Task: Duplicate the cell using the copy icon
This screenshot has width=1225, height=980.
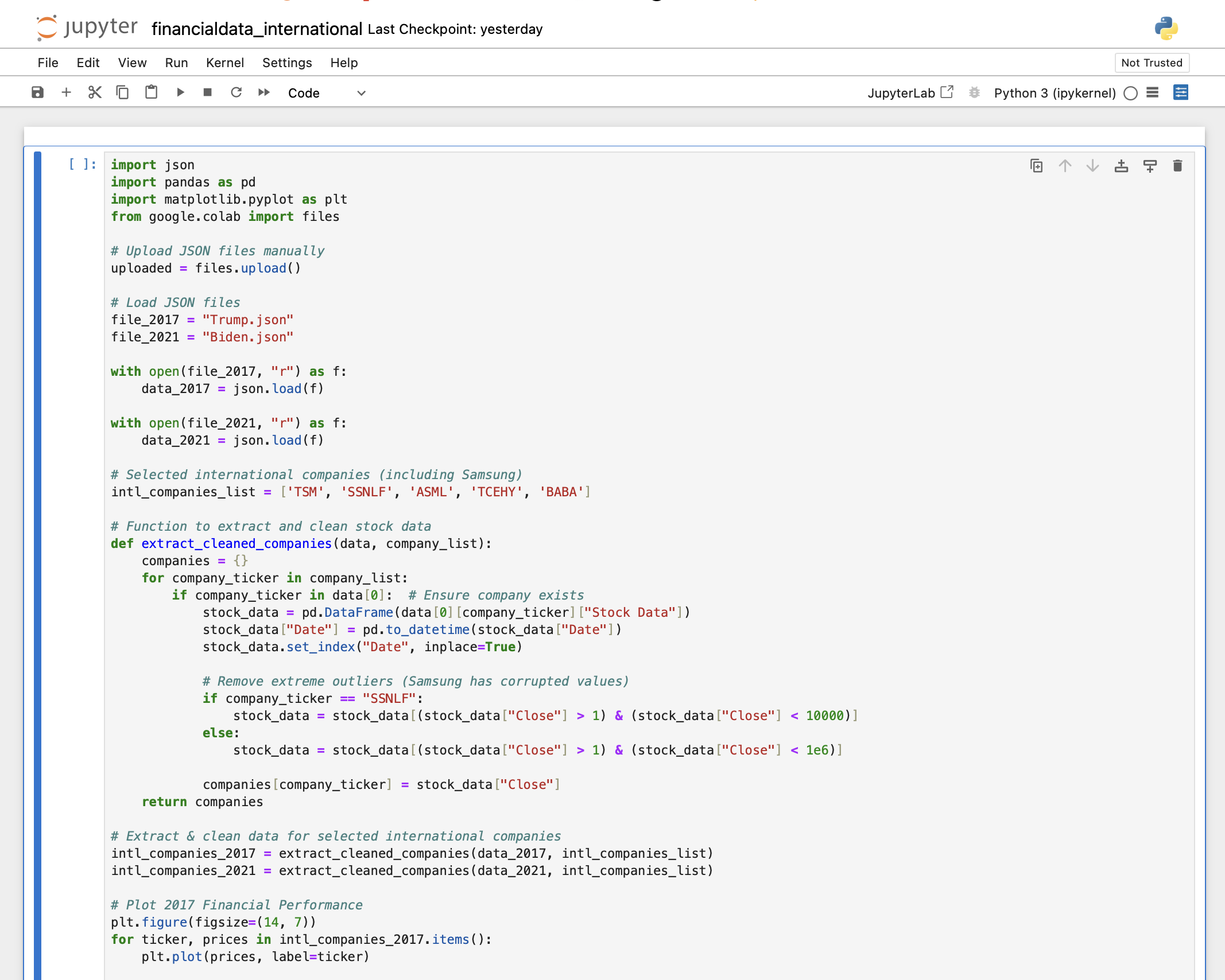Action: tap(1037, 165)
